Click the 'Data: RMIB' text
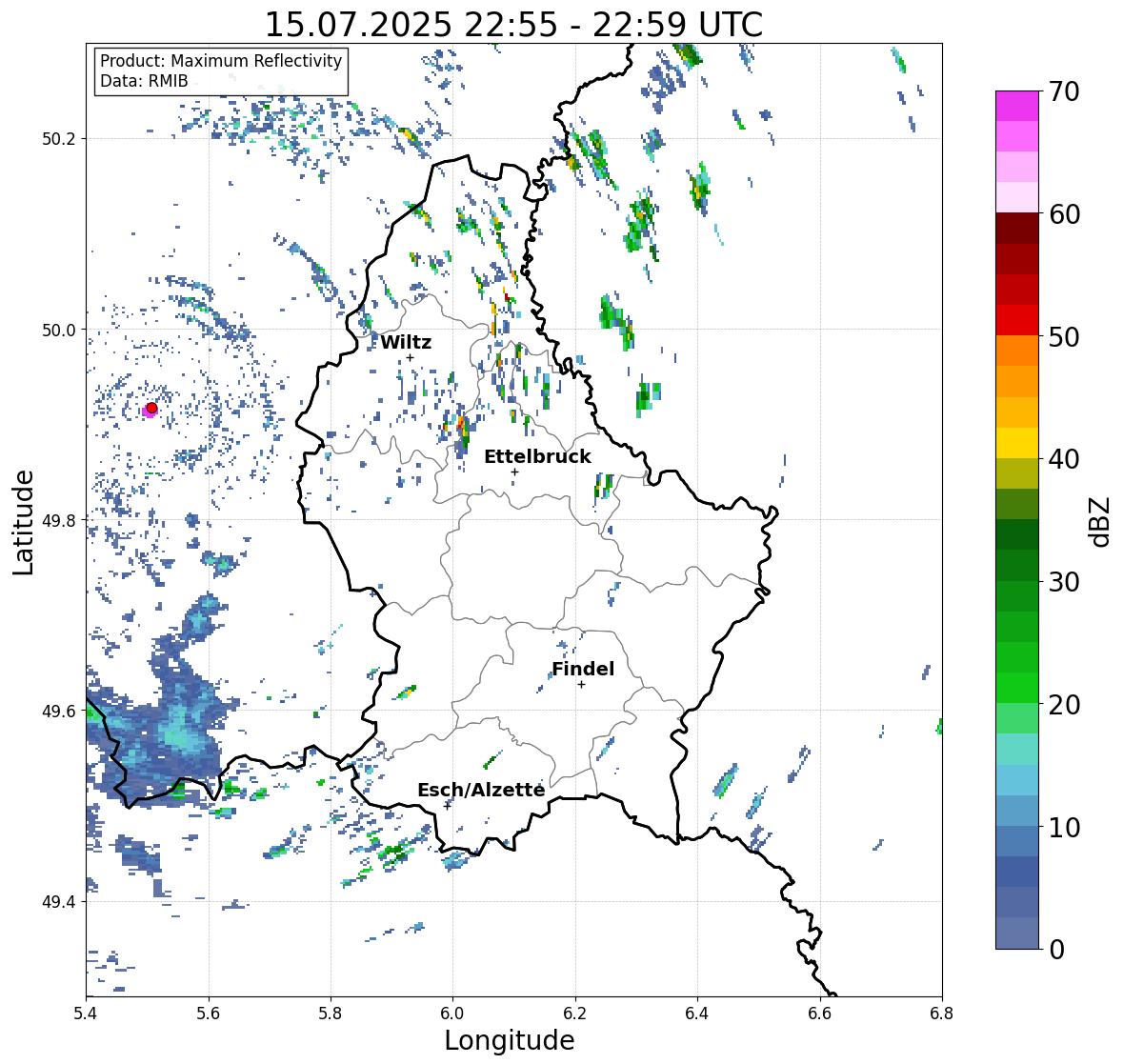The width and height of the screenshot is (1123, 1064). 144,81
